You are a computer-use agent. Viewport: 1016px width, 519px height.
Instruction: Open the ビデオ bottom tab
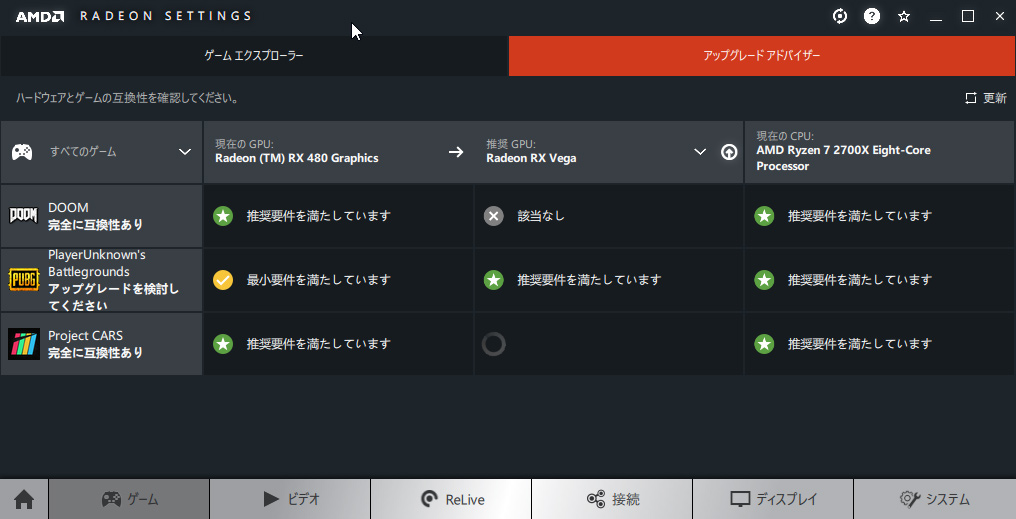290,499
